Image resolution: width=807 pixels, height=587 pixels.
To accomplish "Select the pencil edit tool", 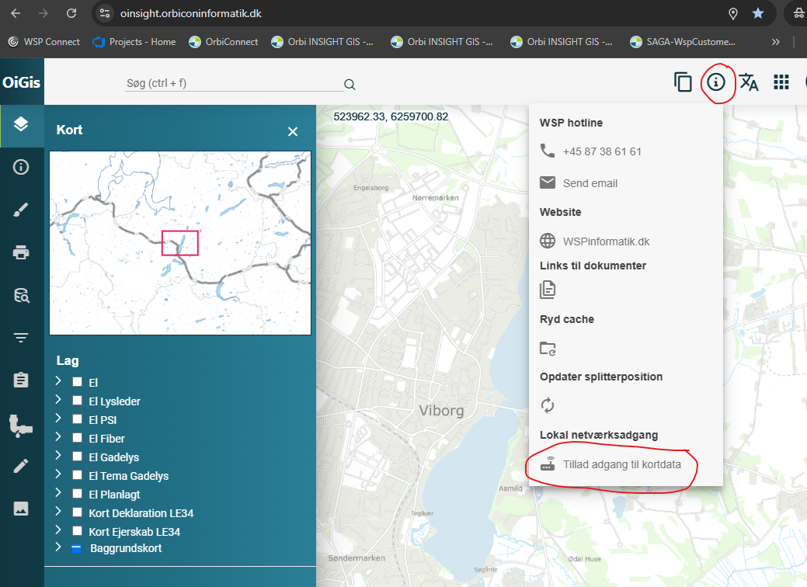I will [x=21, y=466].
